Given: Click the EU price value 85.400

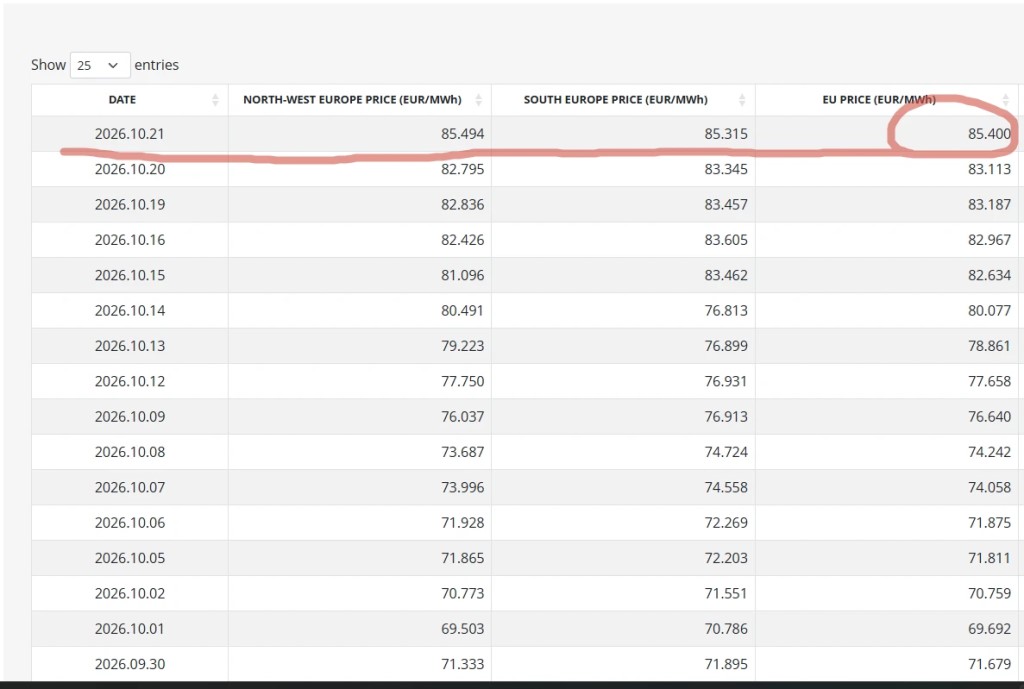Looking at the screenshot, I should pos(989,134).
